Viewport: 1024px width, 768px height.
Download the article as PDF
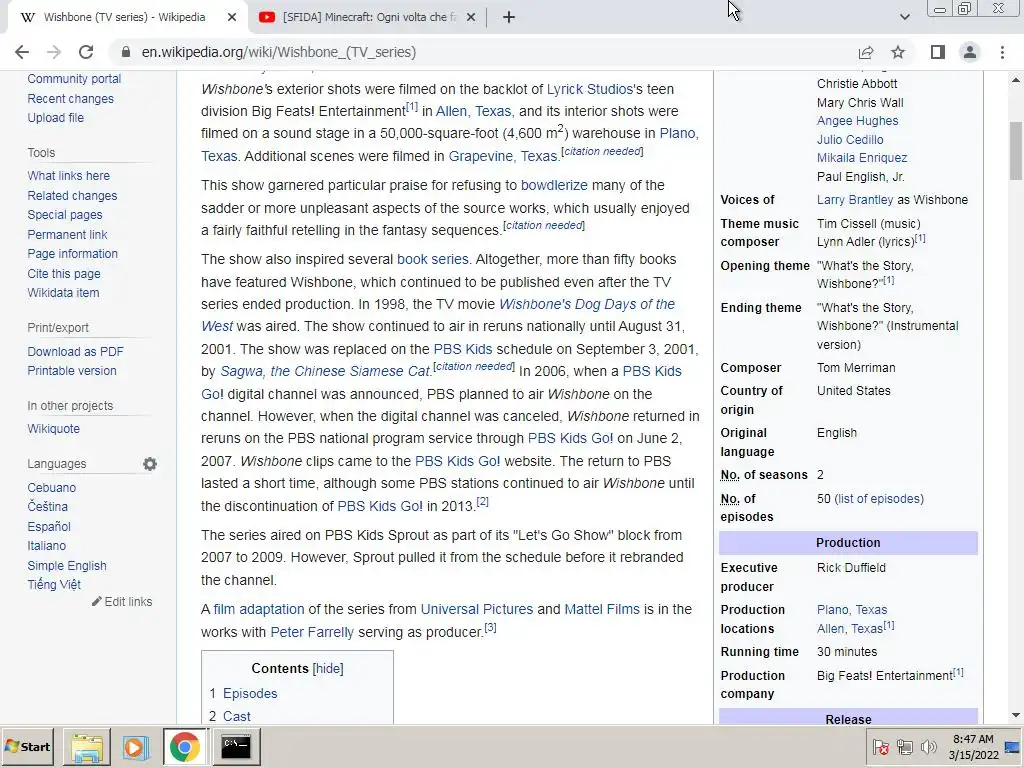(x=75, y=351)
